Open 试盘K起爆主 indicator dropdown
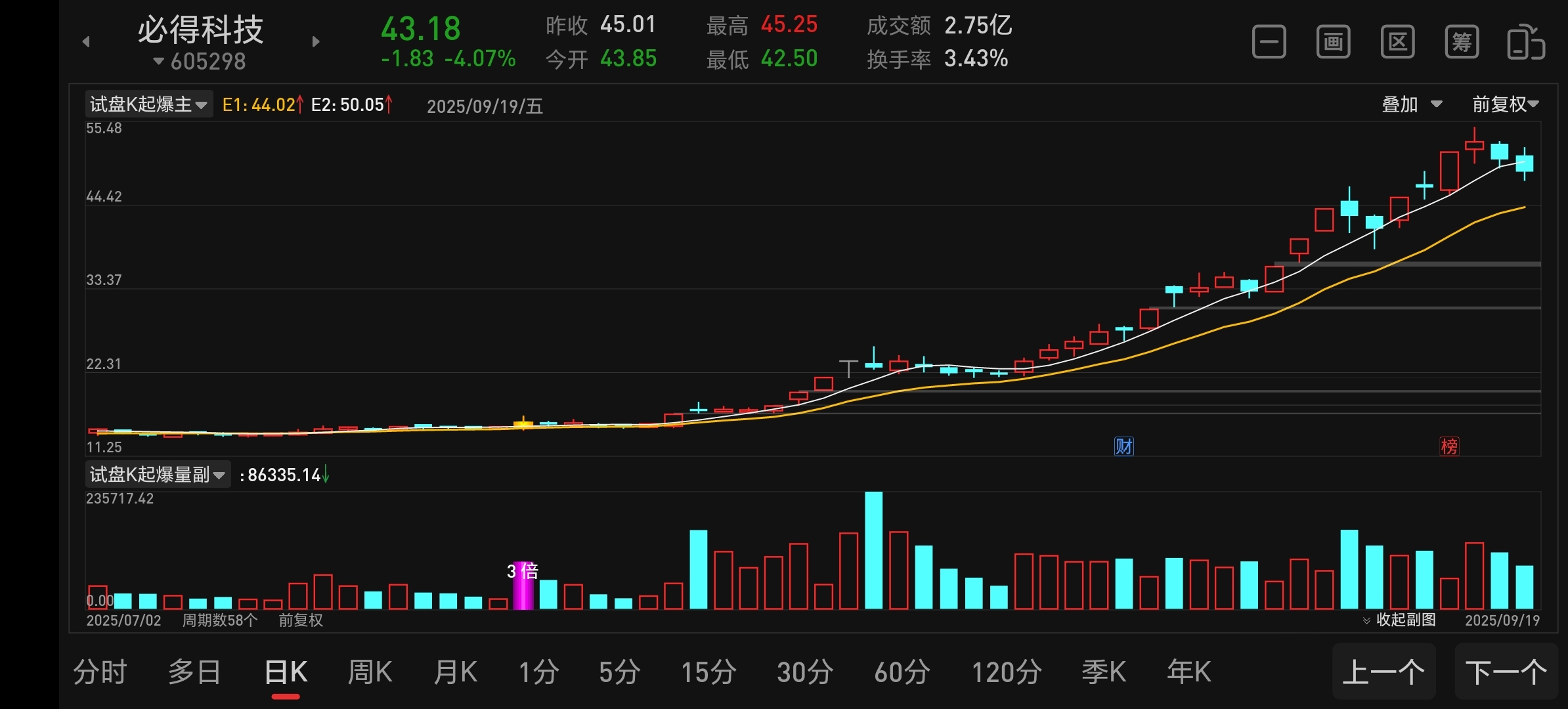The image size is (1568, 709). tap(148, 104)
